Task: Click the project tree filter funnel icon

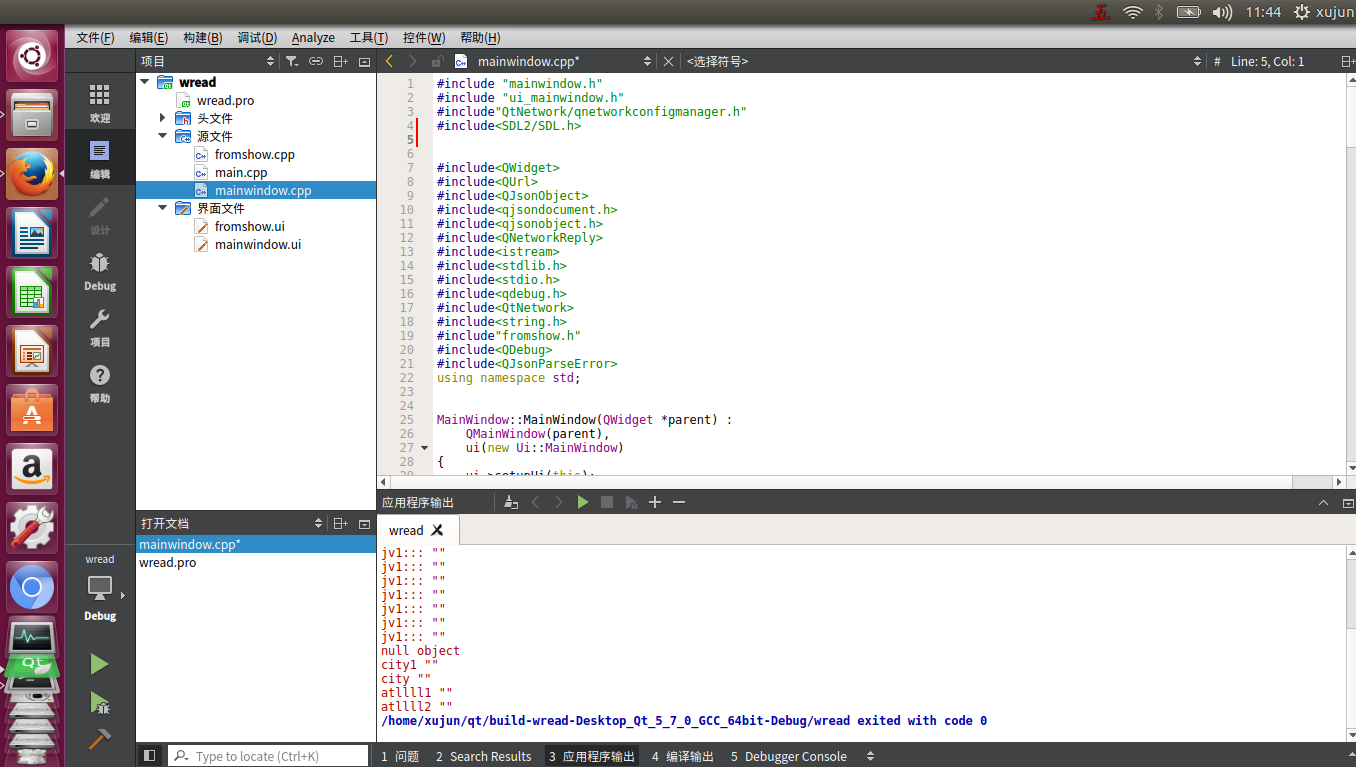Action: point(291,61)
